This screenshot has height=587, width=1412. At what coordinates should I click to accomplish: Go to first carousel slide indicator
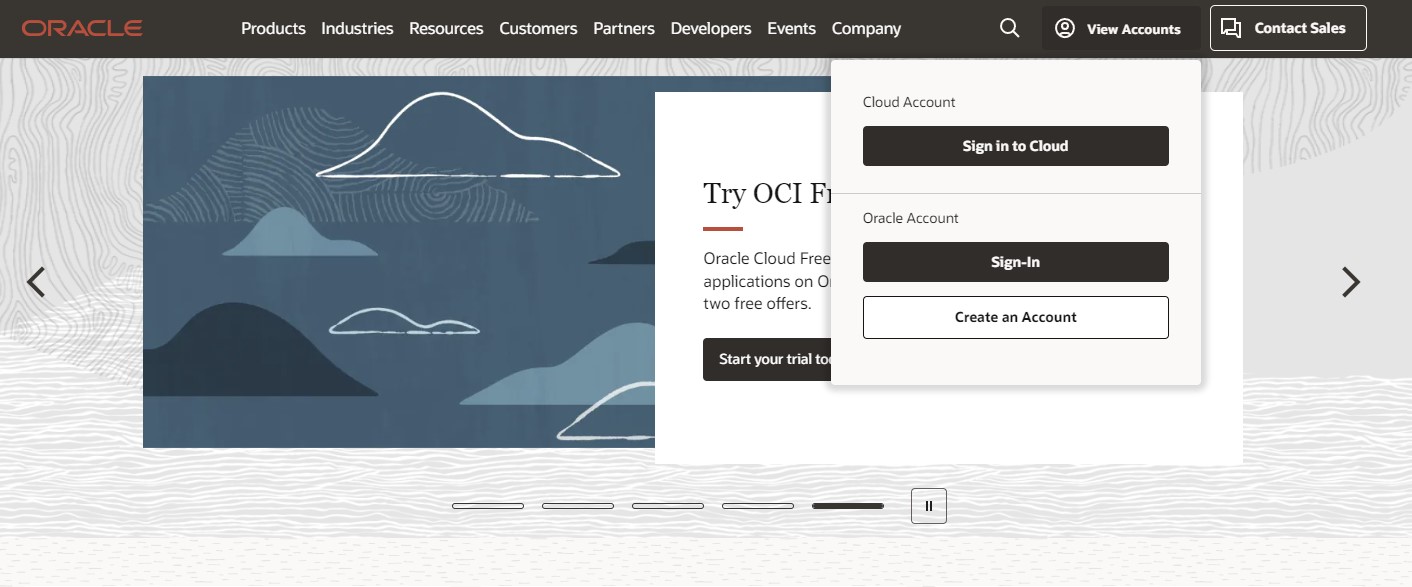(x=488, y=506)
